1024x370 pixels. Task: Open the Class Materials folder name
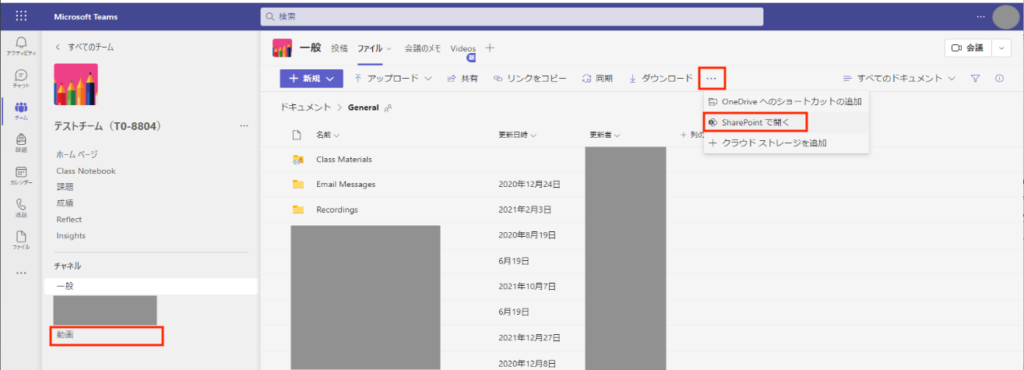coord(344,159)
